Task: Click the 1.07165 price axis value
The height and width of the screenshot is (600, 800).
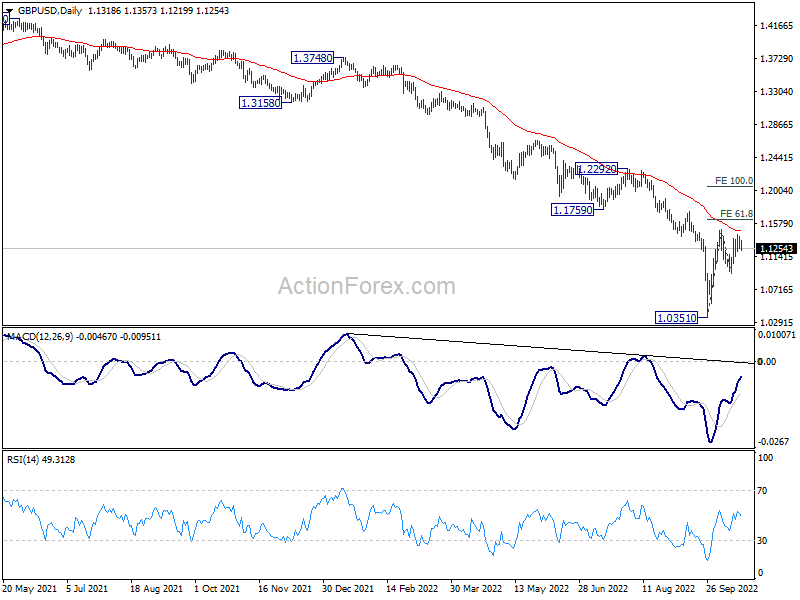Action: pyautogui.click(x=777, y=290)
